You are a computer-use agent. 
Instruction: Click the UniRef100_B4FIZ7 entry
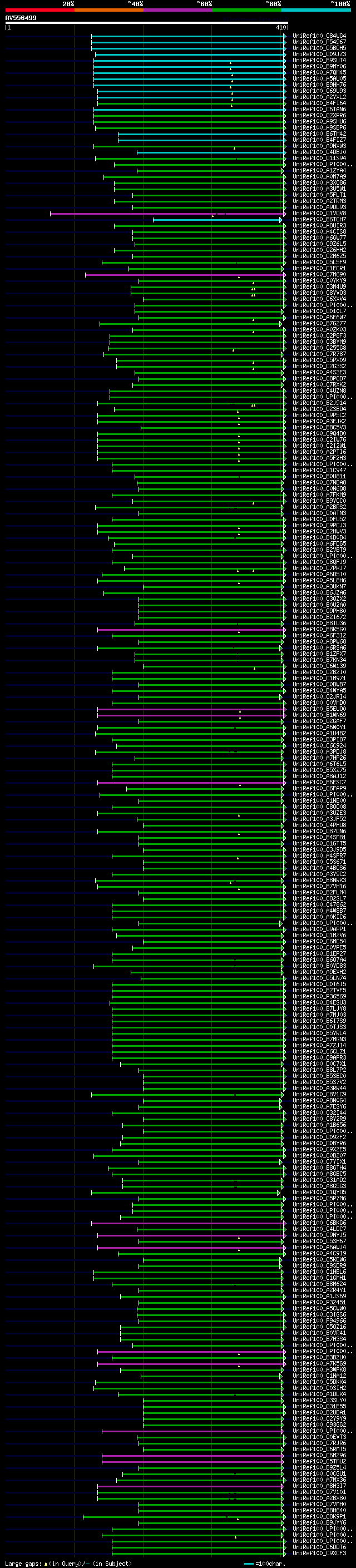point(319,140)
